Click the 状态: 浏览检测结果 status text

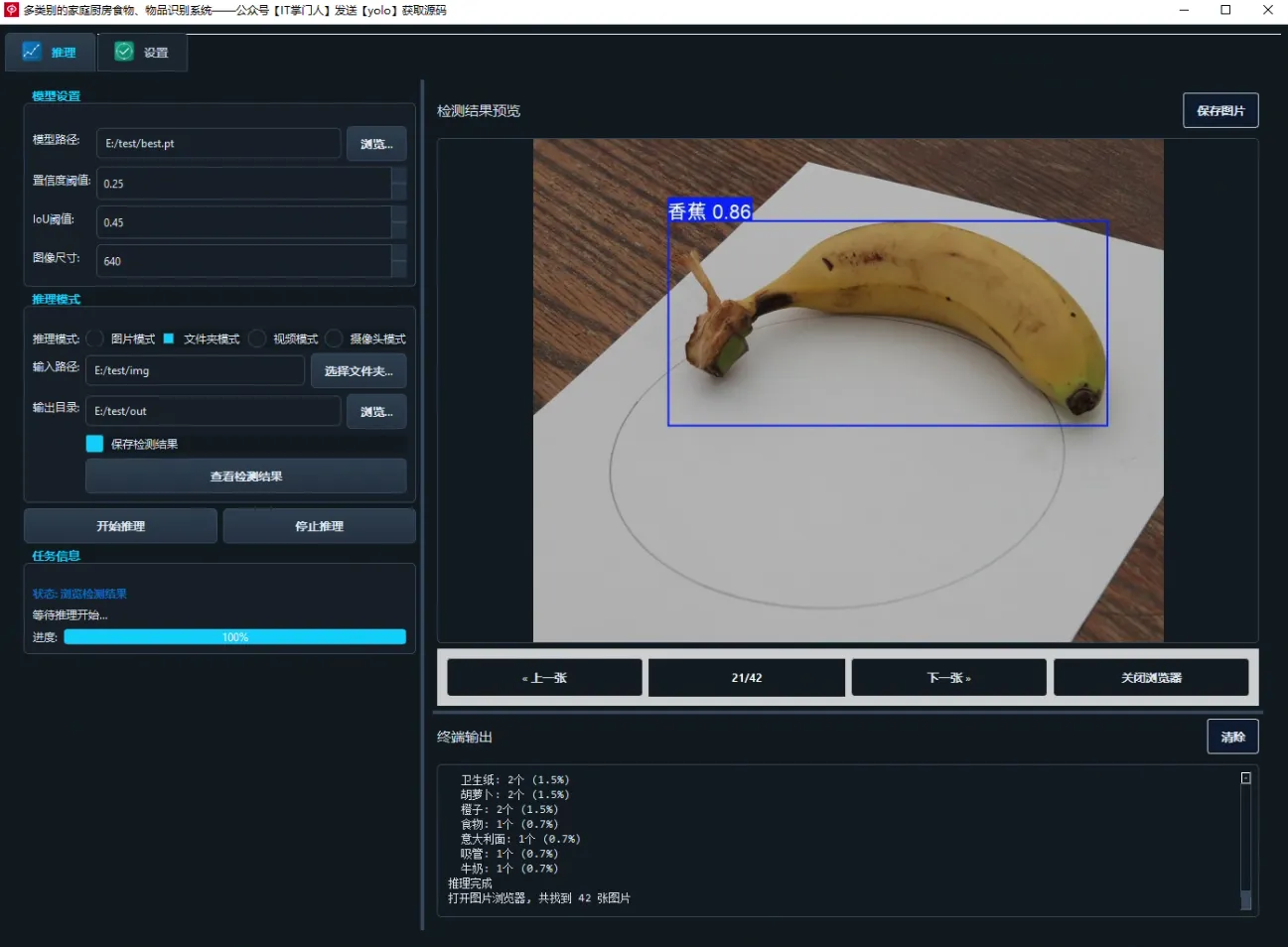[79, 594]
